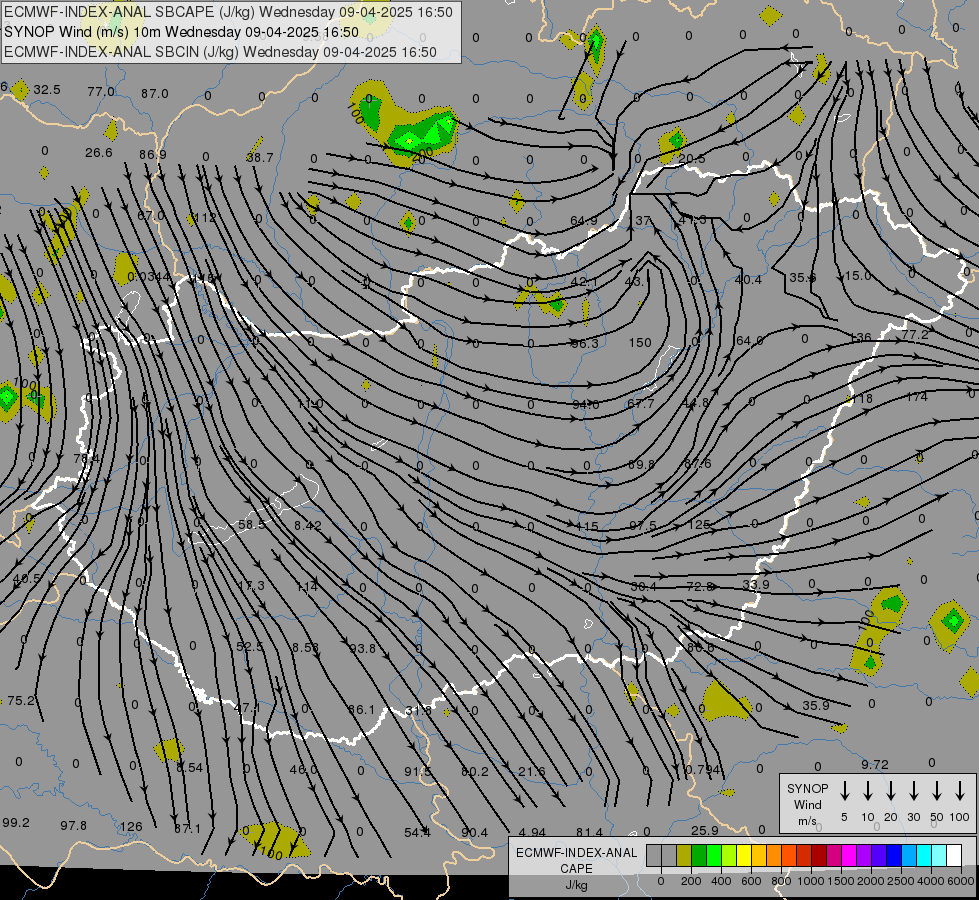Select the SYNOP Wind 10m title line
Image resolution: width=979 pixels, height=900 pixels.
point(182,32)
